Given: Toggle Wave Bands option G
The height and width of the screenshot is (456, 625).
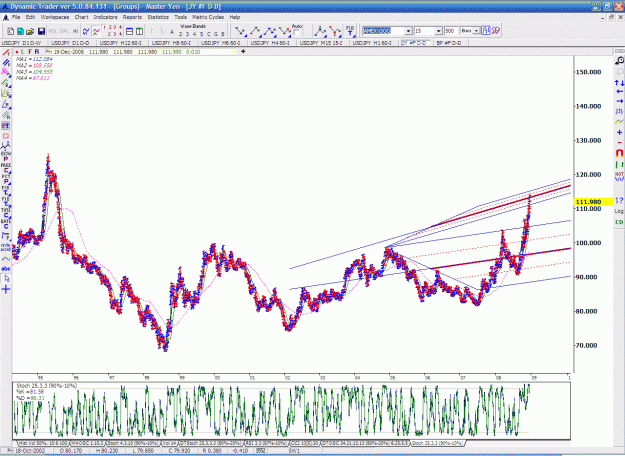Looking at the screenshot, I should (216, 34).
